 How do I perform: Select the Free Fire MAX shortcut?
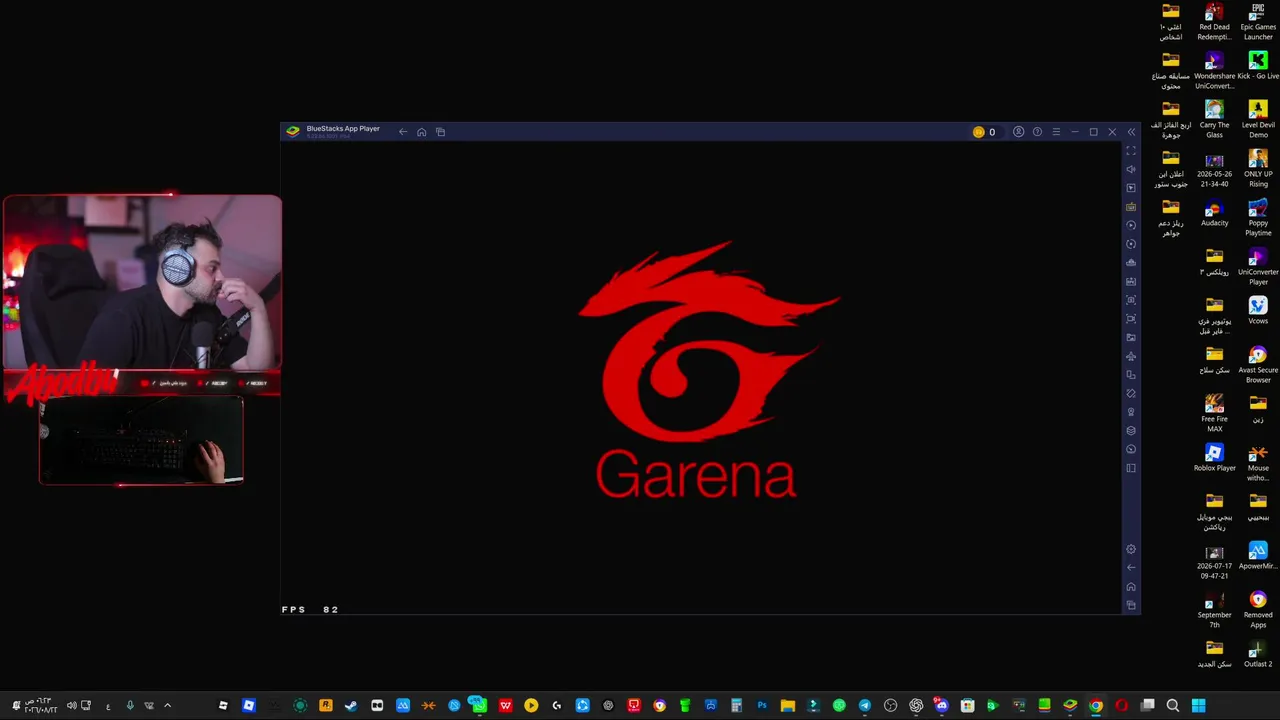coord(1214,414)
